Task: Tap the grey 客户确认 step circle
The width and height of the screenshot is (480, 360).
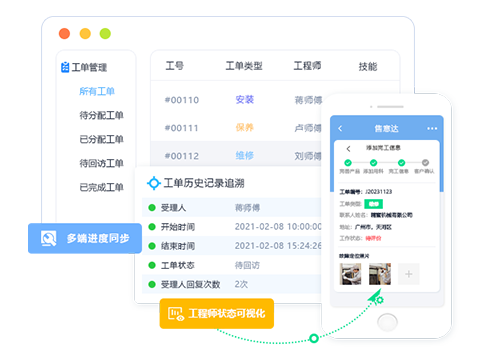Action: (x=425, y=163)
